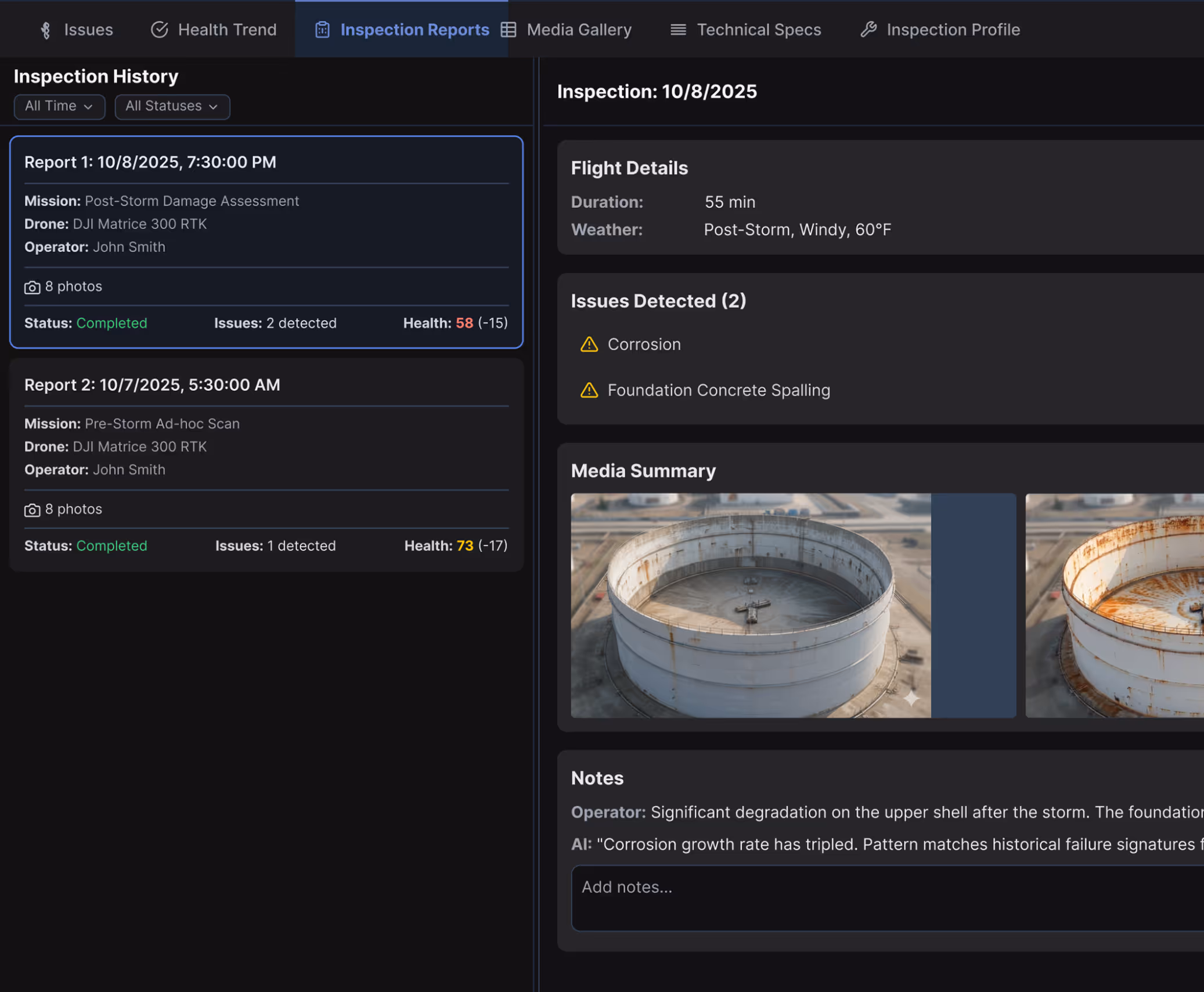Click '8 photos' in Report 2
1204x992 pixels.
tap(73, 509)
